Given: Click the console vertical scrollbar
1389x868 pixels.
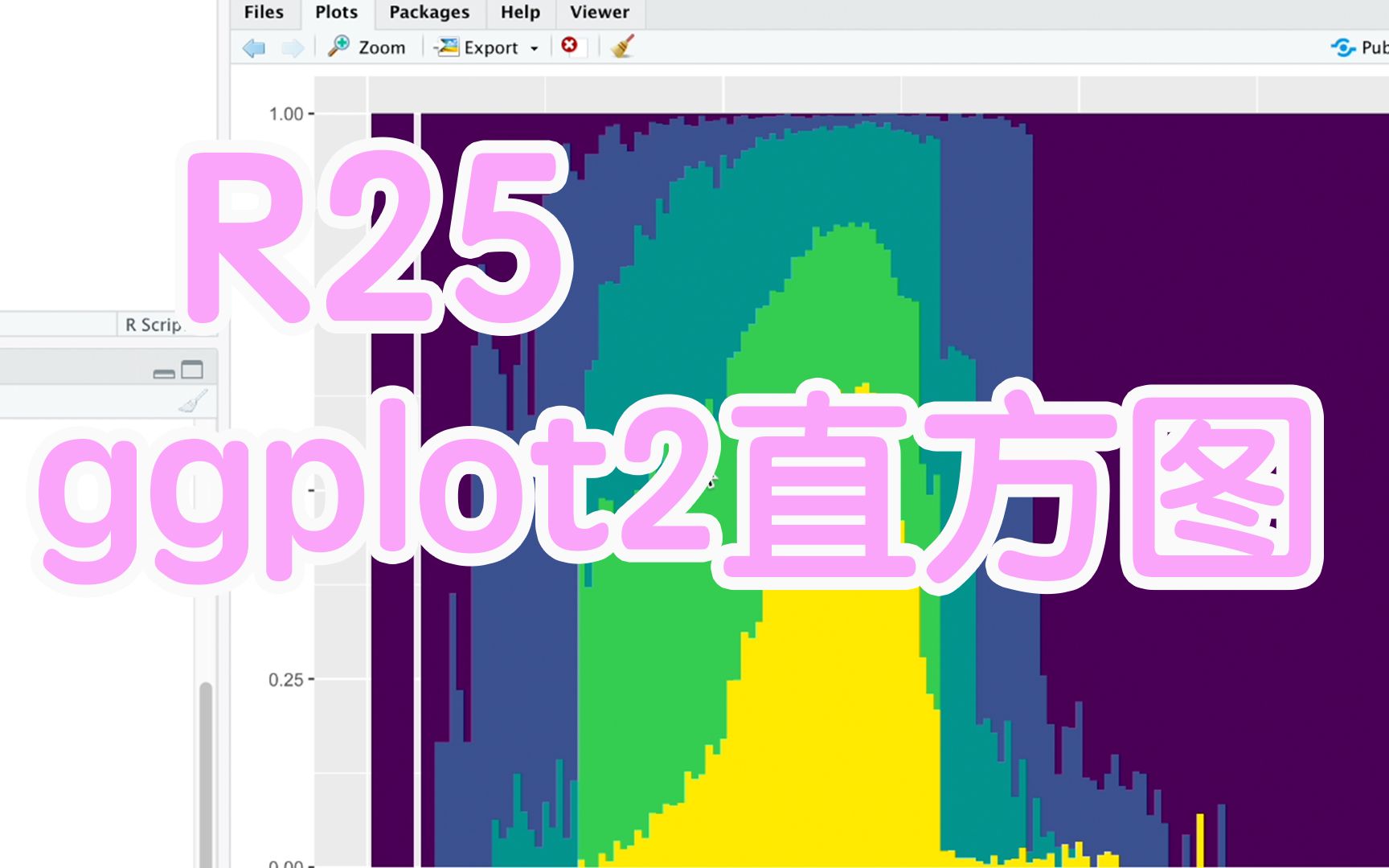Looking at the screenshot, I should [206, 774].
